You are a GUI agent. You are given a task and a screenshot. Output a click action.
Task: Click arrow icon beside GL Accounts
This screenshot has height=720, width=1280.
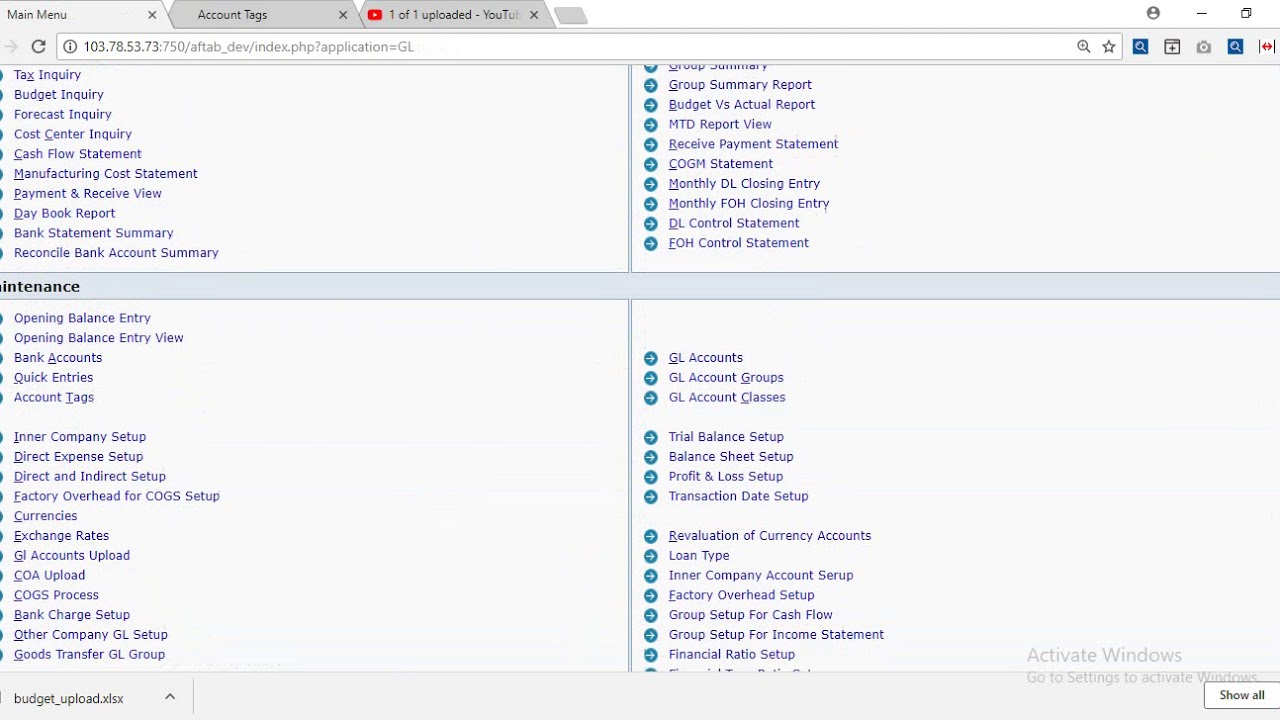651,358
